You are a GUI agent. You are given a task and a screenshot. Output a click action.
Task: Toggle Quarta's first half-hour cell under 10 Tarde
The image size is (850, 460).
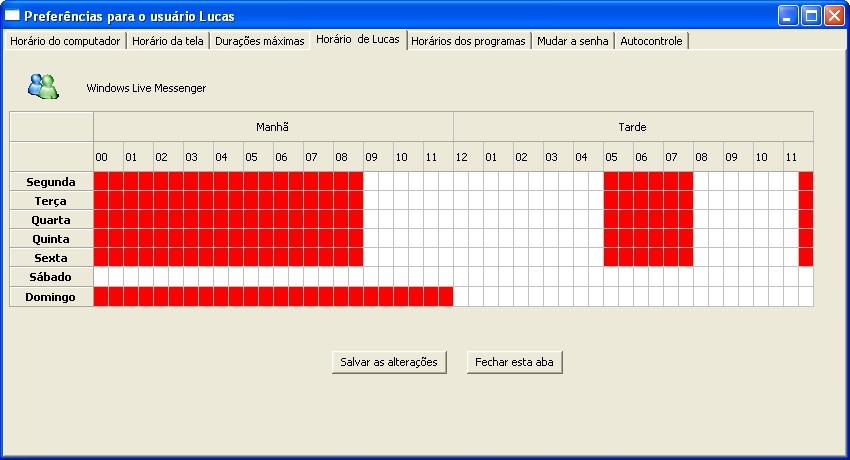click(761, 219)
